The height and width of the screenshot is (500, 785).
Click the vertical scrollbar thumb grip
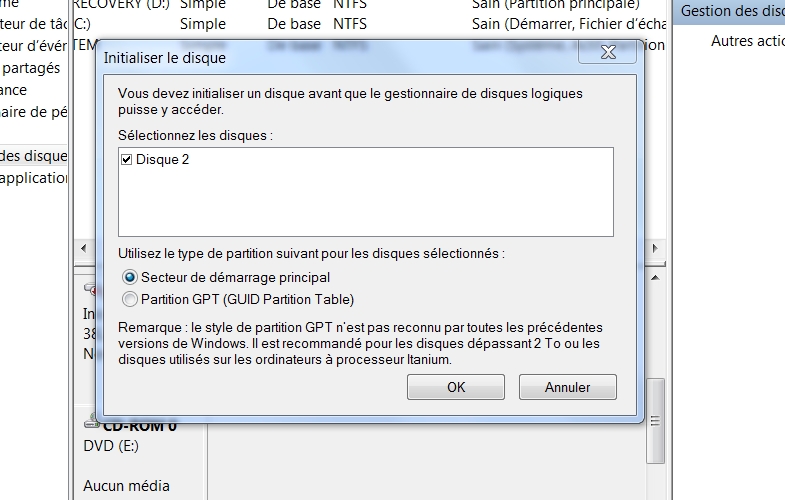point(655,421)
